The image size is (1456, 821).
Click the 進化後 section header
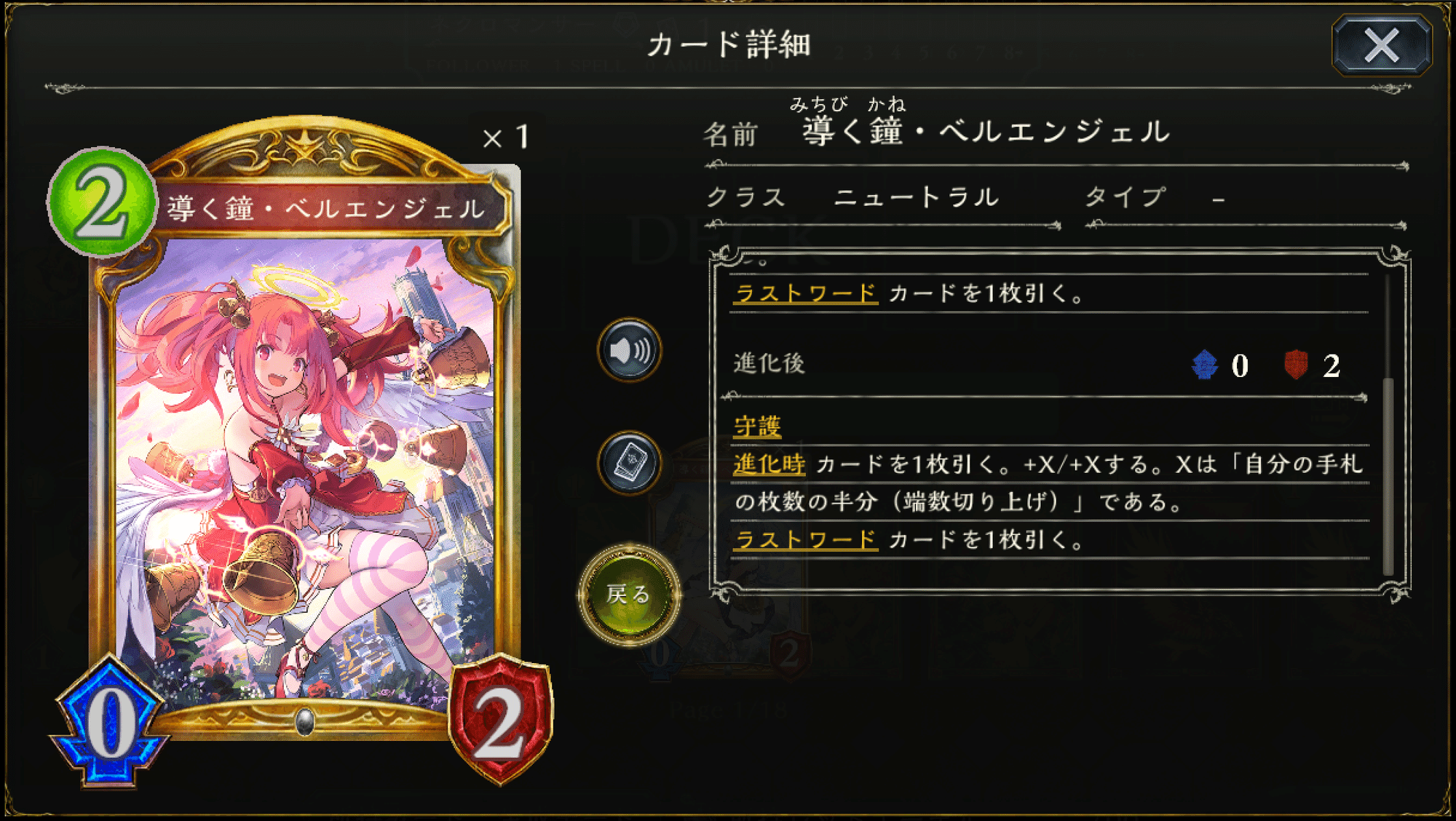pos(769,363)
